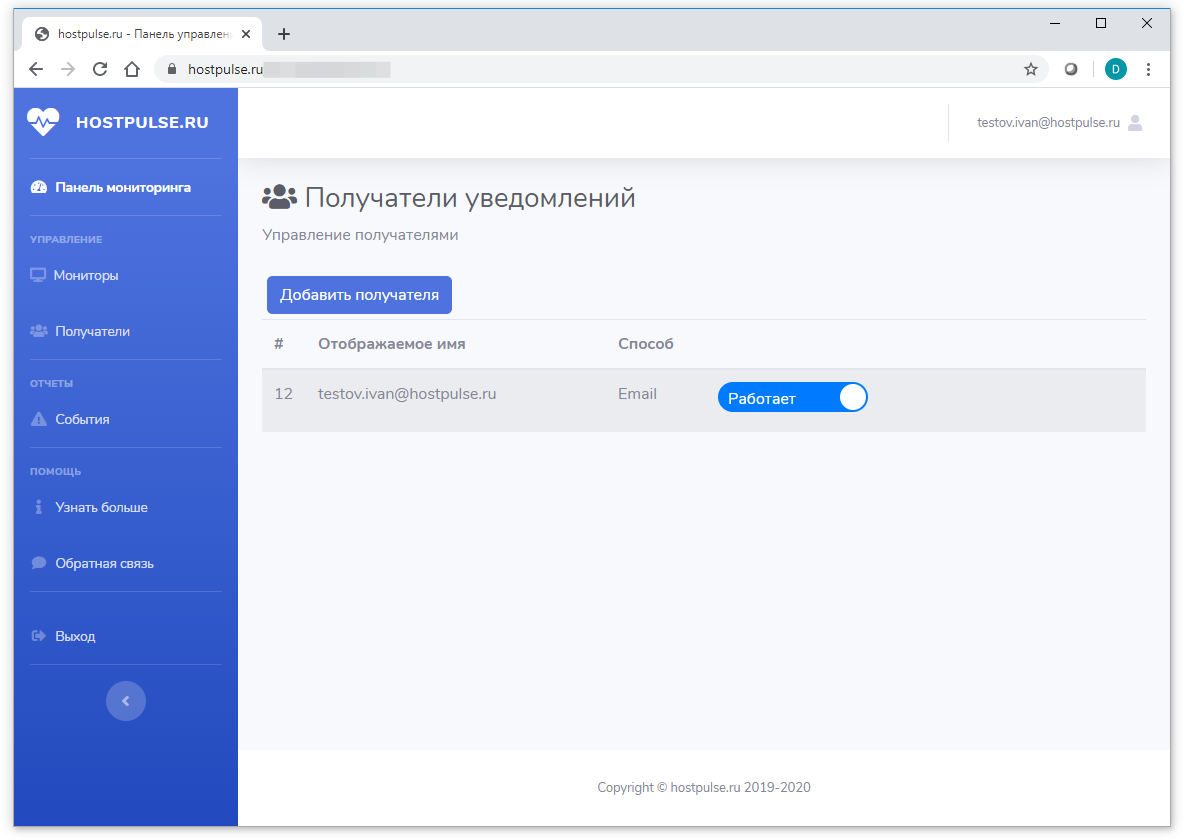Click the Выход logout icon
Screen dimensions: 1184x840
pos(39,636)
